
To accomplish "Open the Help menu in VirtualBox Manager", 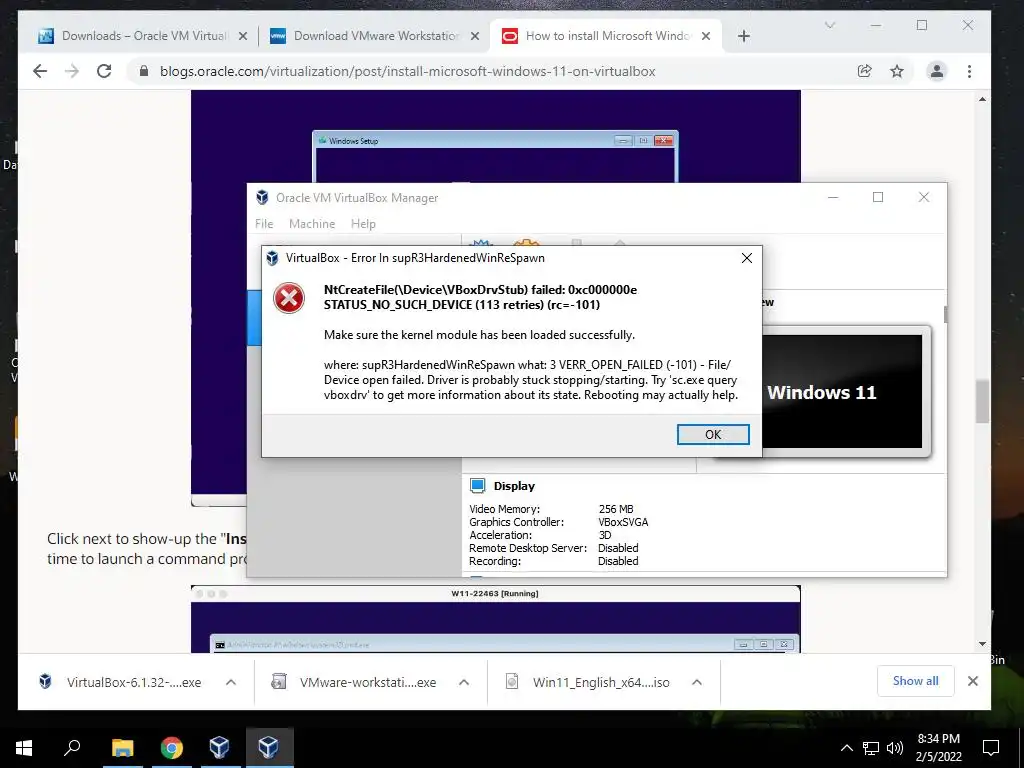I will pyautogui.click(x=363, y=223).
